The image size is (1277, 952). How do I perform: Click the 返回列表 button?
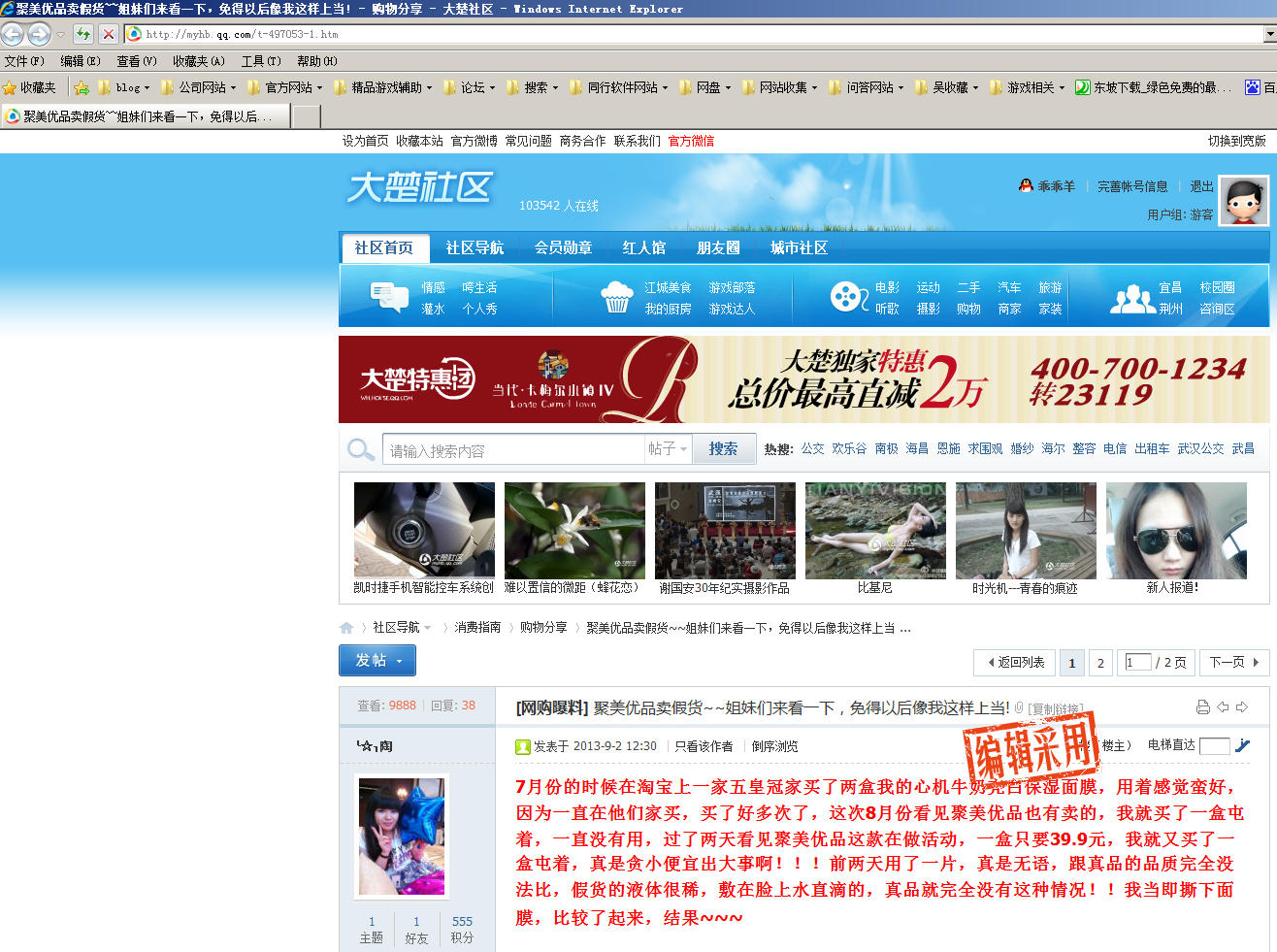(1015, 662)
